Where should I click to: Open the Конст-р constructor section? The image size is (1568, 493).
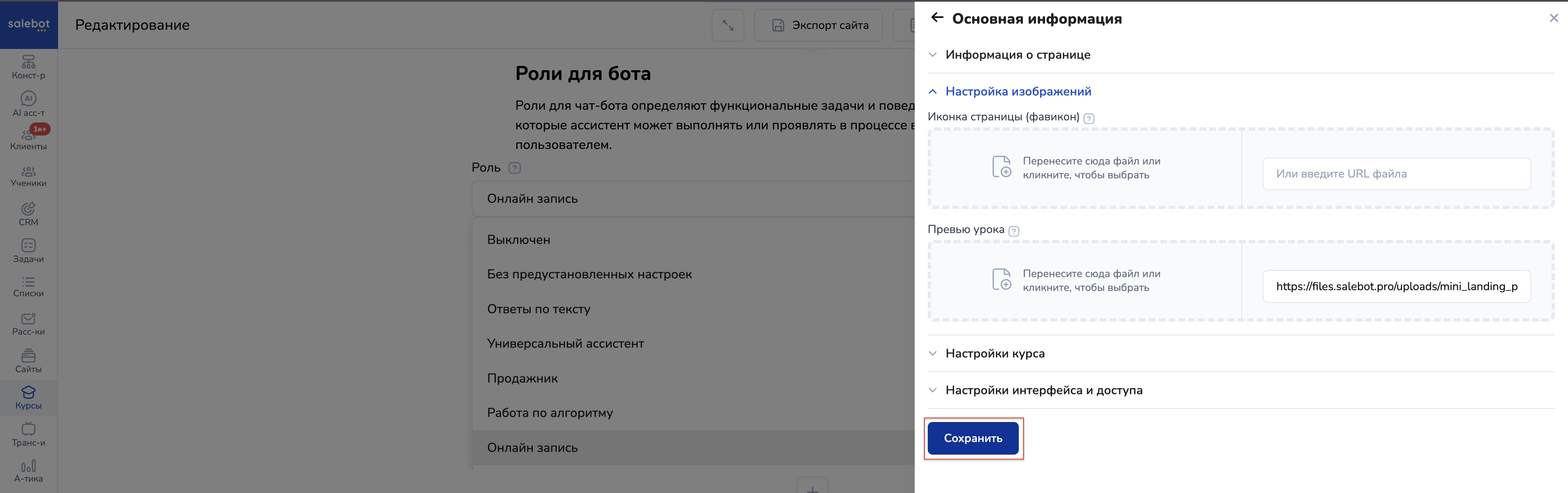tap(29, 67)
